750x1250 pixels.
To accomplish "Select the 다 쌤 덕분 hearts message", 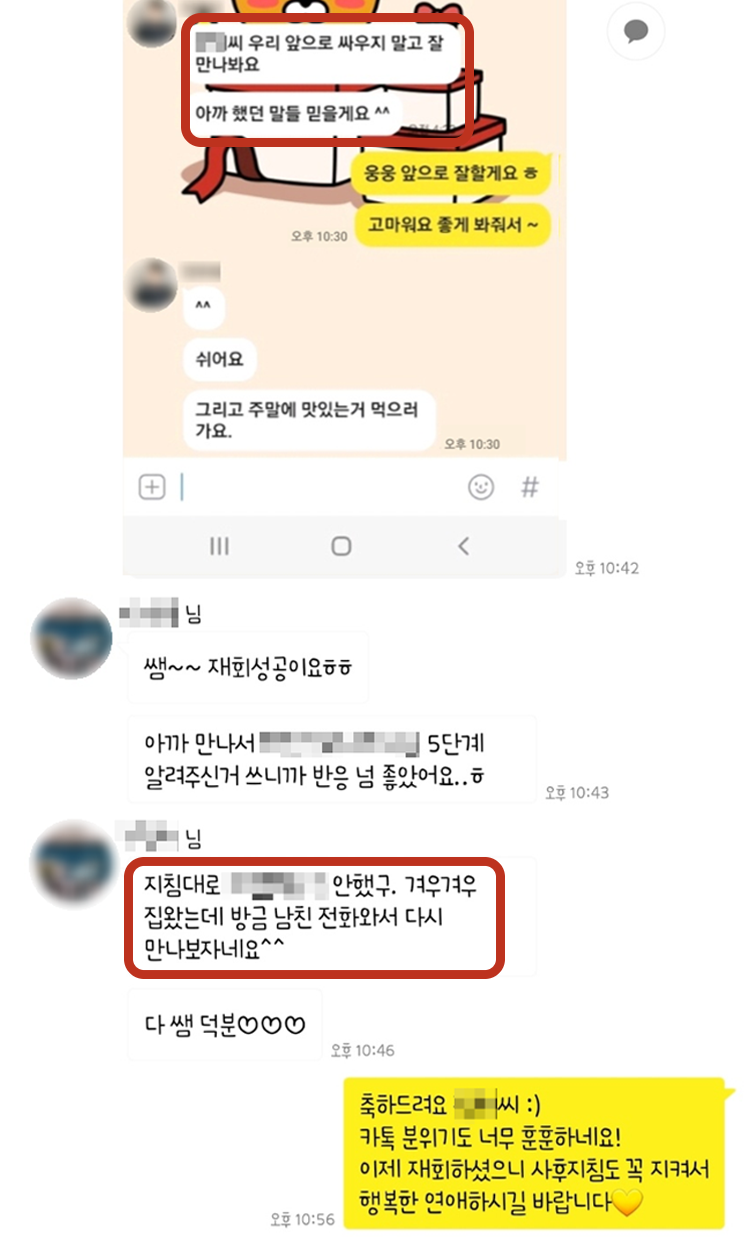I will (x=225, y=1025).
